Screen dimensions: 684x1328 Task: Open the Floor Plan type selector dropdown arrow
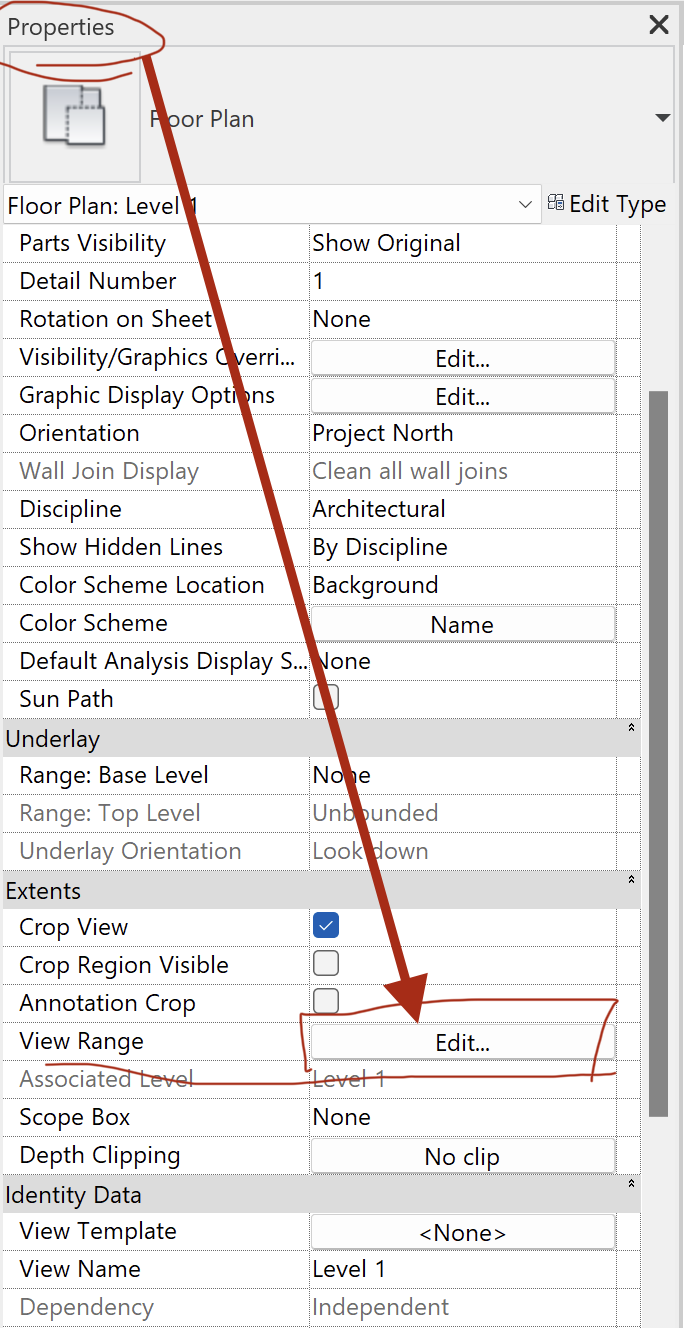pyautogui.click(x=662, y=119)
